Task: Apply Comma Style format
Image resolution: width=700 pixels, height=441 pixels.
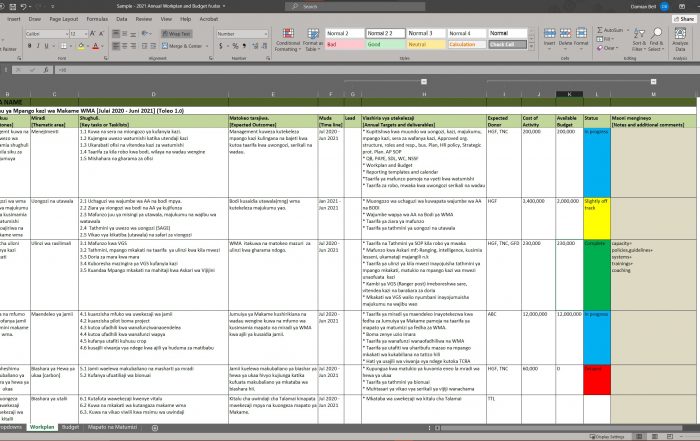Action: click(244, 46)
